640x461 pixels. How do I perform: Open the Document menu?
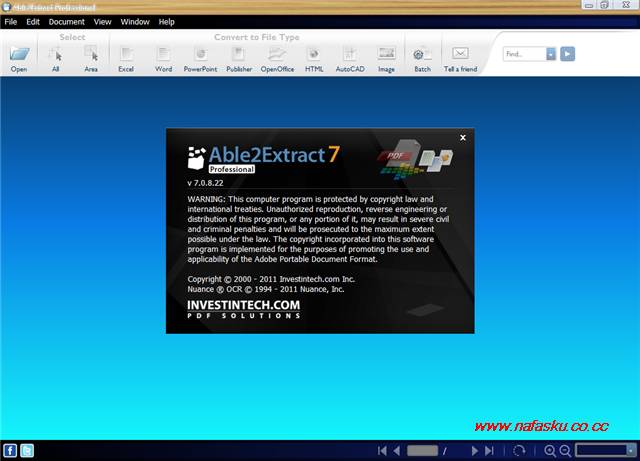(x=67, y=22)
